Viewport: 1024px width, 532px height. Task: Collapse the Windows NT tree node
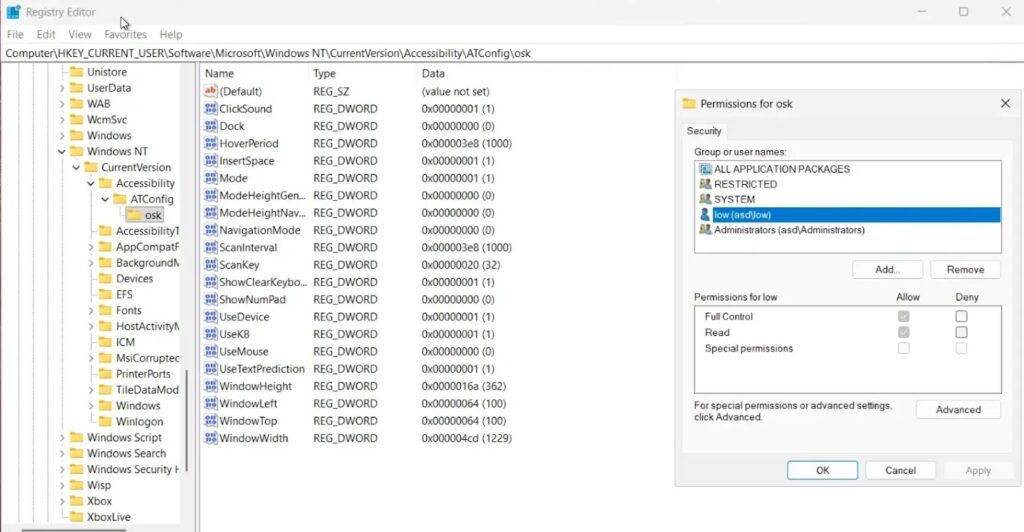click(x=62, y=152)
